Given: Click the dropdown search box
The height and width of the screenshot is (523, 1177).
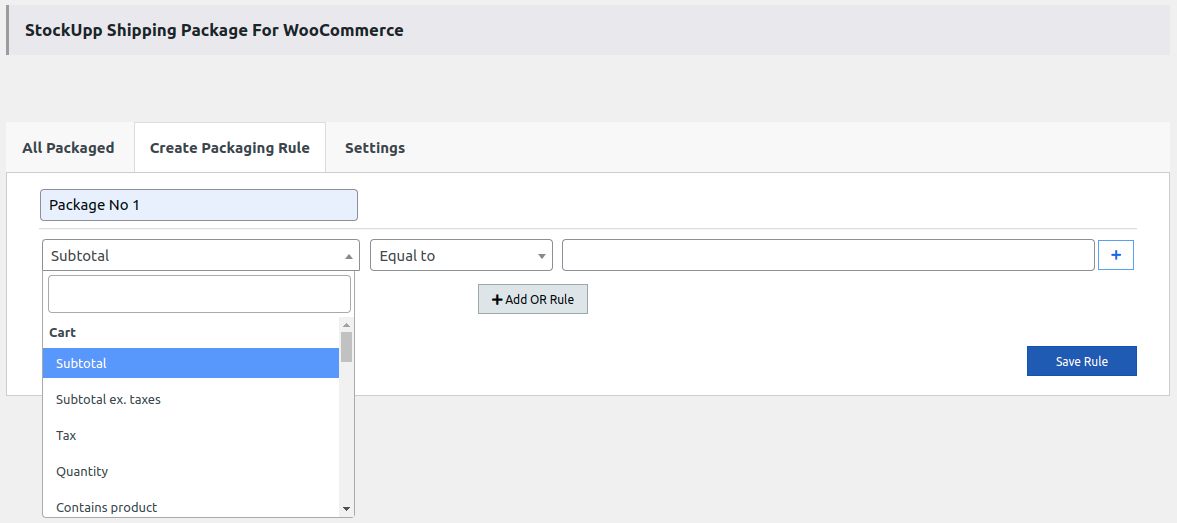Looking at the screenshot, I should coord(199,294).
